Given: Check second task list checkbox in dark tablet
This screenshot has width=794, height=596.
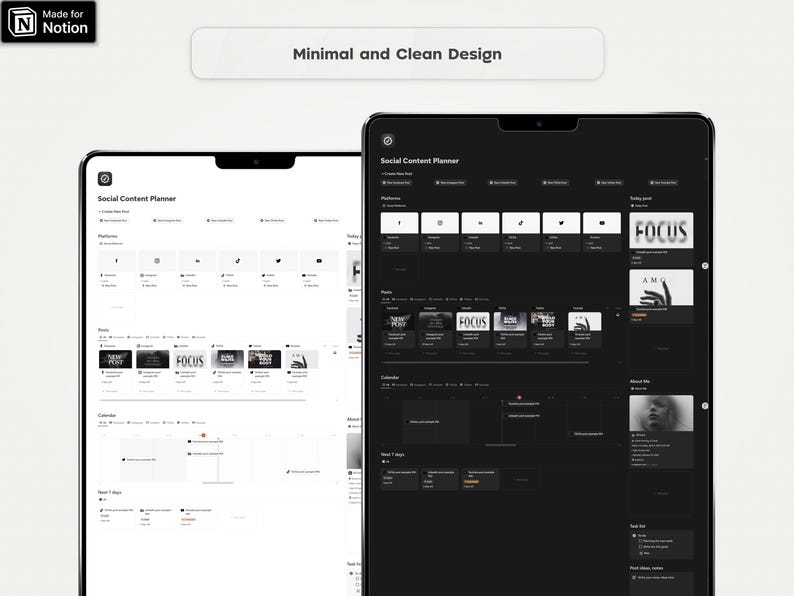Looking at the screenshot, I should point(641,547).
